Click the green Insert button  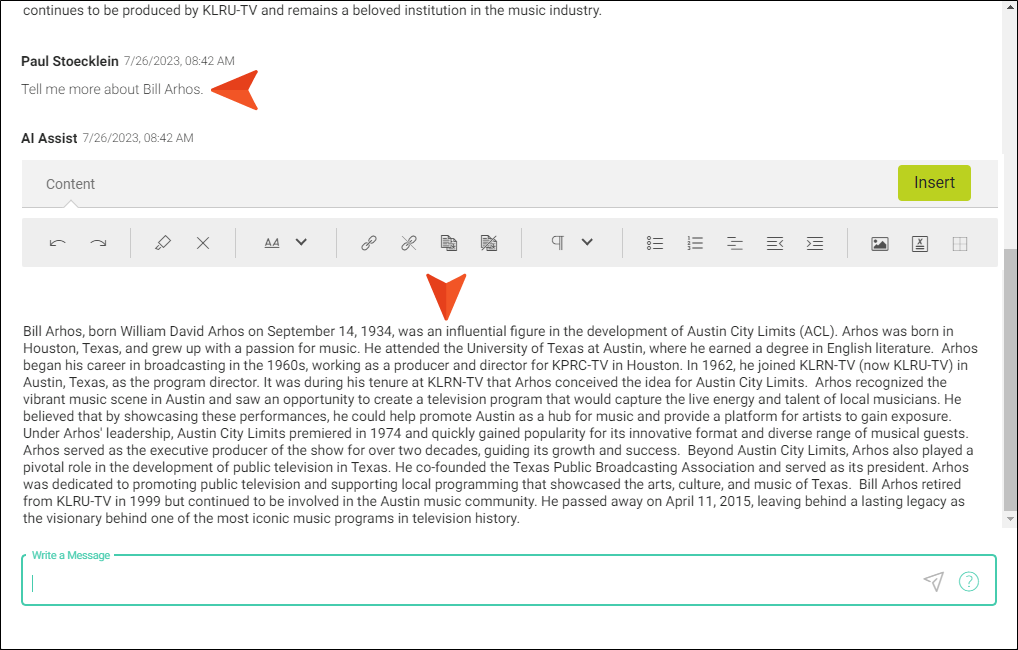(x=934, y=182)
